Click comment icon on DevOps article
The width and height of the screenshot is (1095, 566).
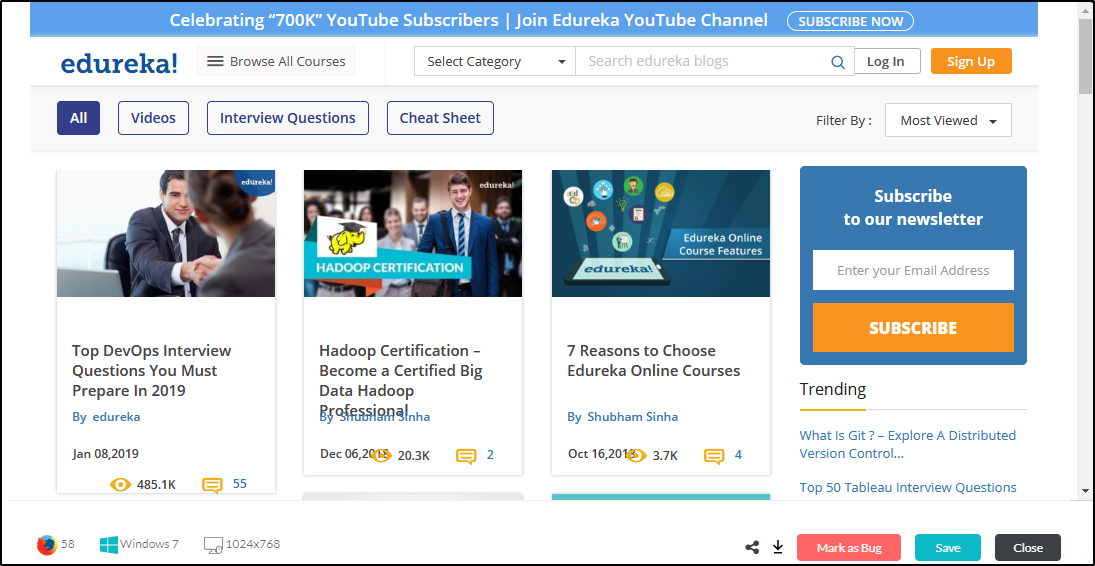[x=212, y=485]
